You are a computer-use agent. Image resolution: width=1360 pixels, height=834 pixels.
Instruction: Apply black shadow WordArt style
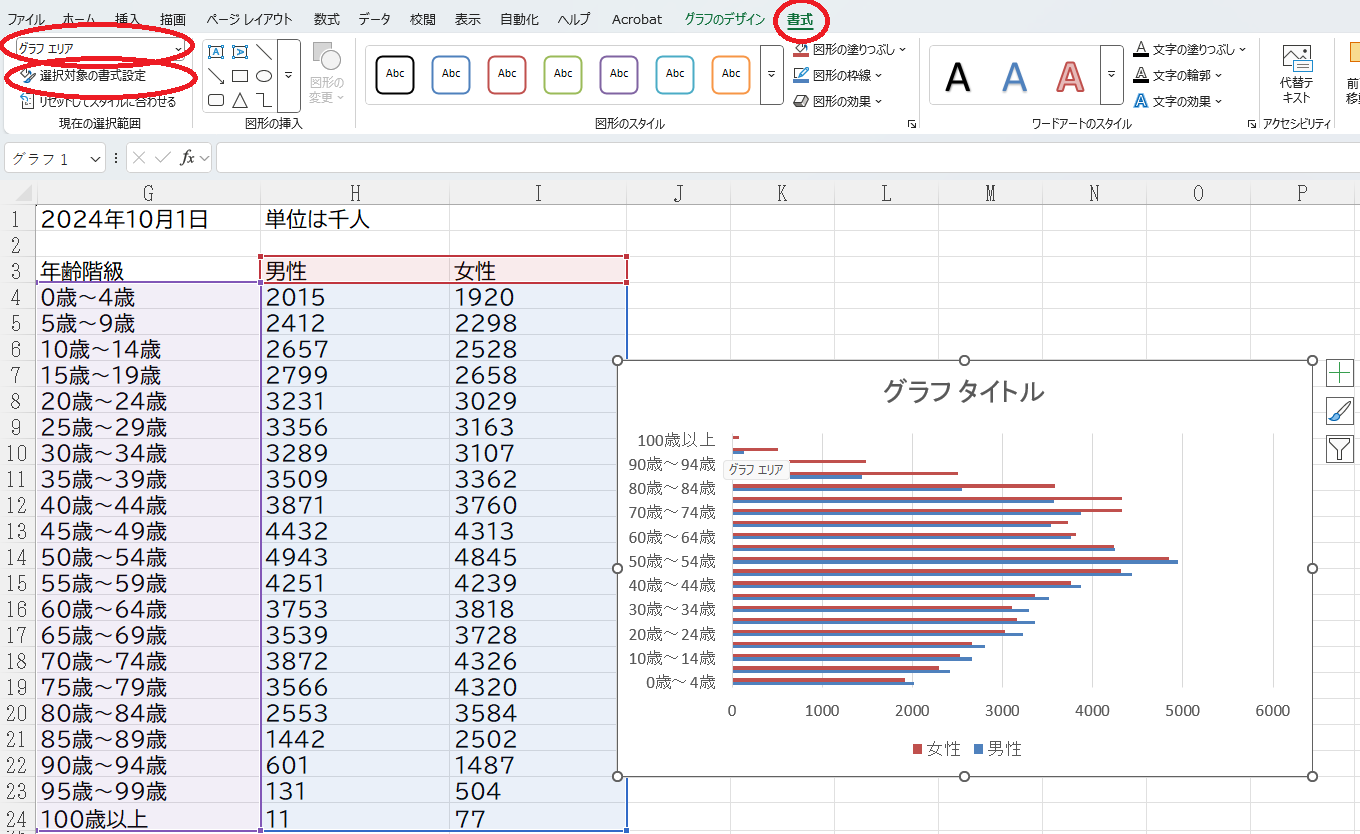pos(958,76)
